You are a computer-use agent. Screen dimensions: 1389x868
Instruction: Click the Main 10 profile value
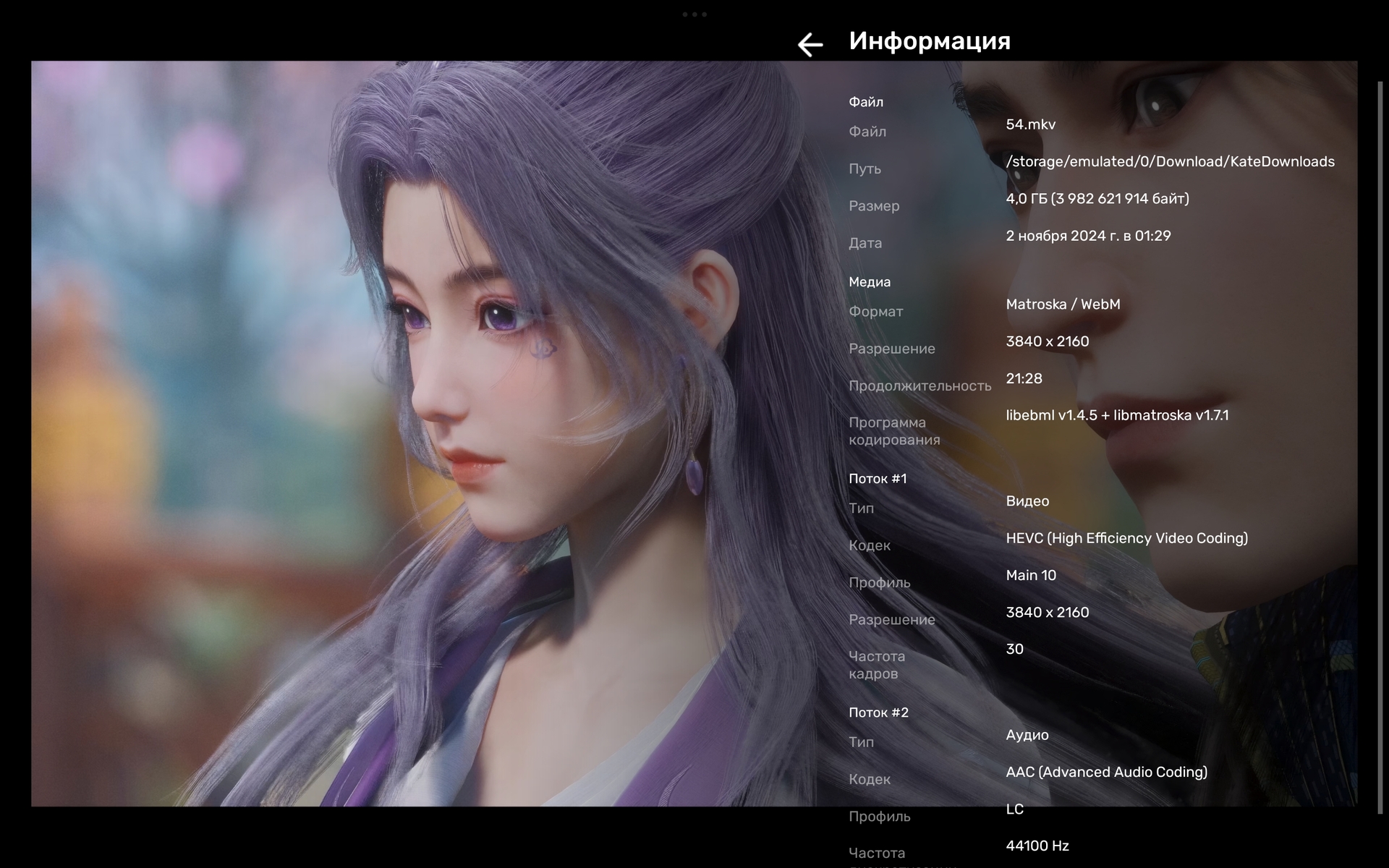click(1030, 575)
